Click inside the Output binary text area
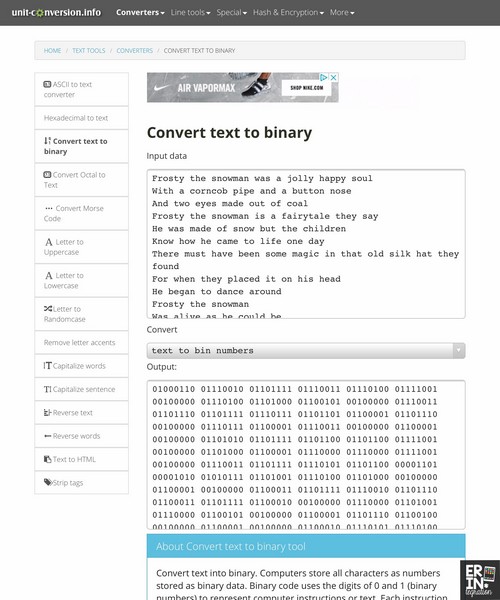Image resolution: width=500 pixels, height=600 pixels. pyautogui.click(x=306, y=455)
